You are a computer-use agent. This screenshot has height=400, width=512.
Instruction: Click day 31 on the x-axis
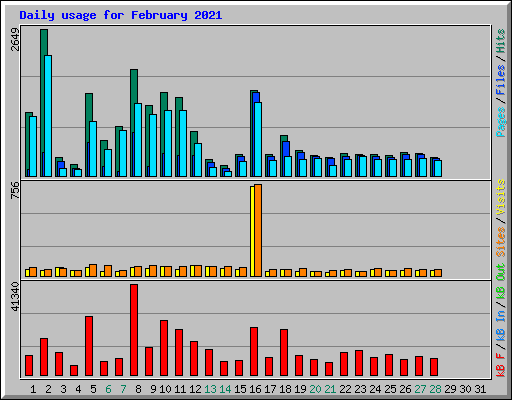point(480,389)
